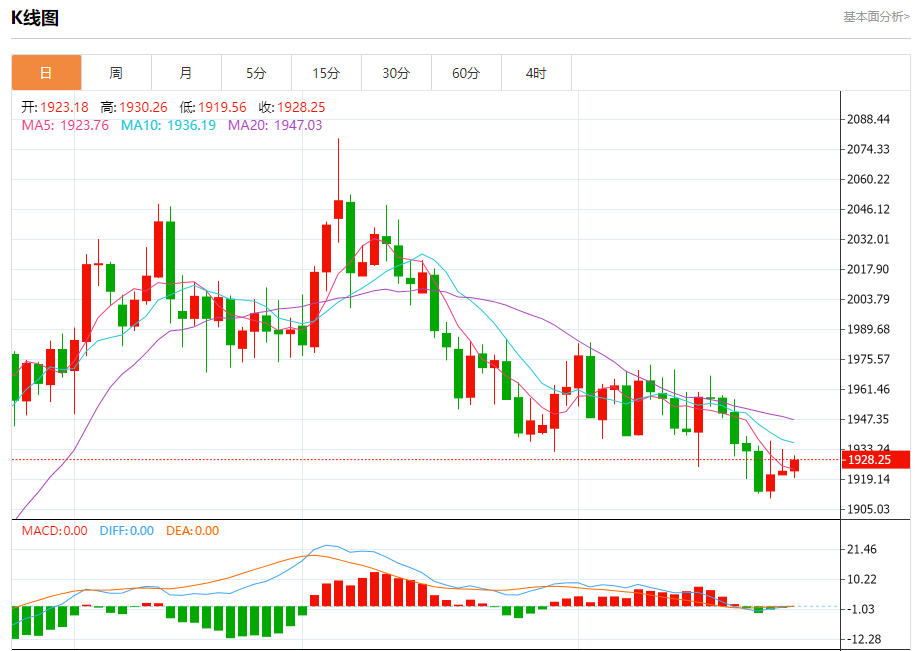Switch to the 周 weekly tab

point(116,73)
